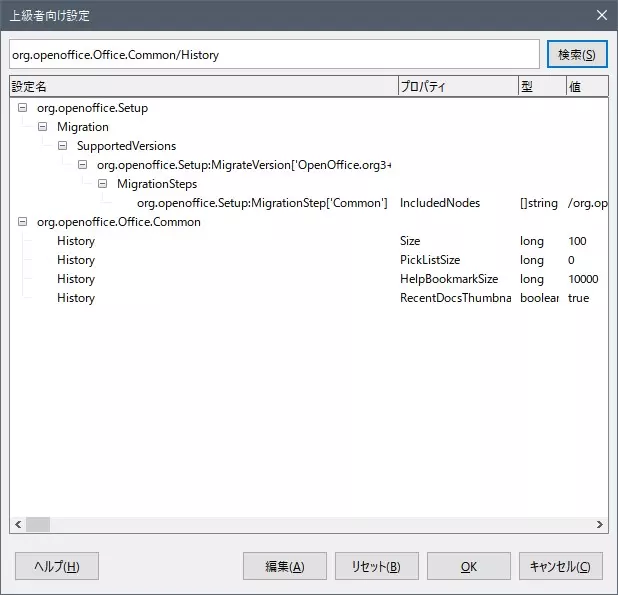
Task: Open help with the ヘルプ button
Action: click(56, 566)
